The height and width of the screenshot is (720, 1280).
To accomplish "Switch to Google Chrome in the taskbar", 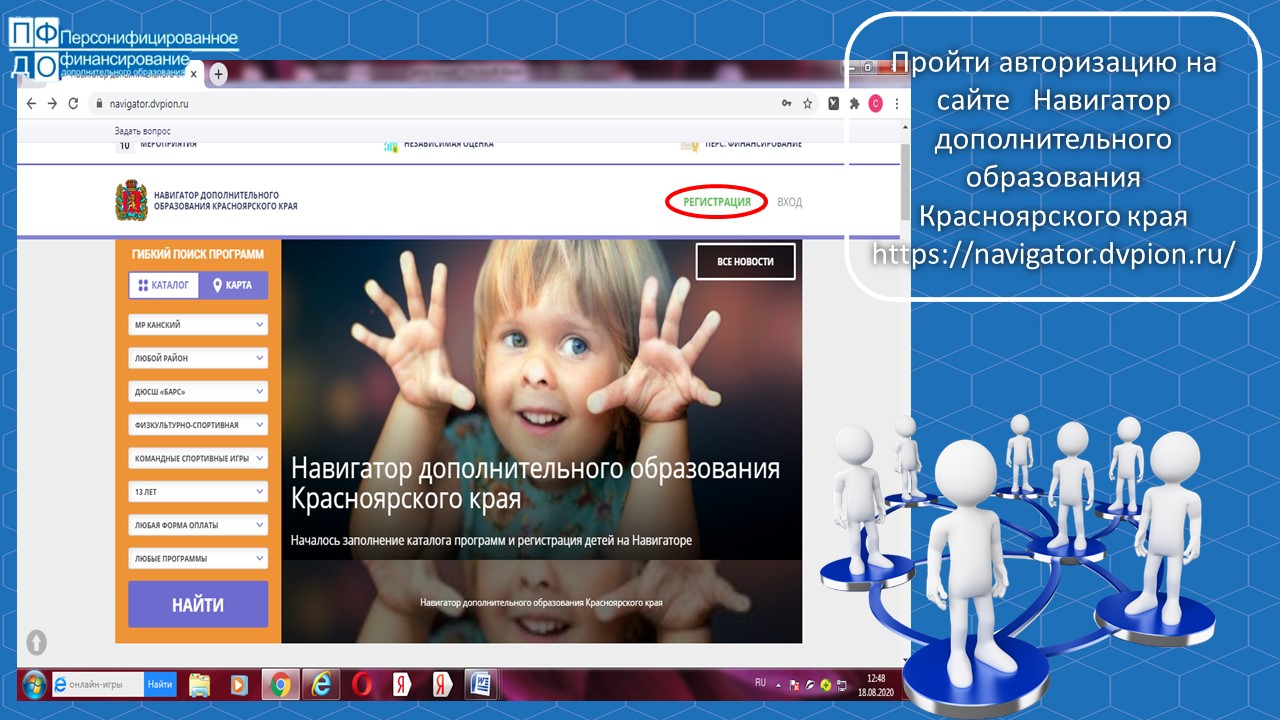I will click(281, 684).
